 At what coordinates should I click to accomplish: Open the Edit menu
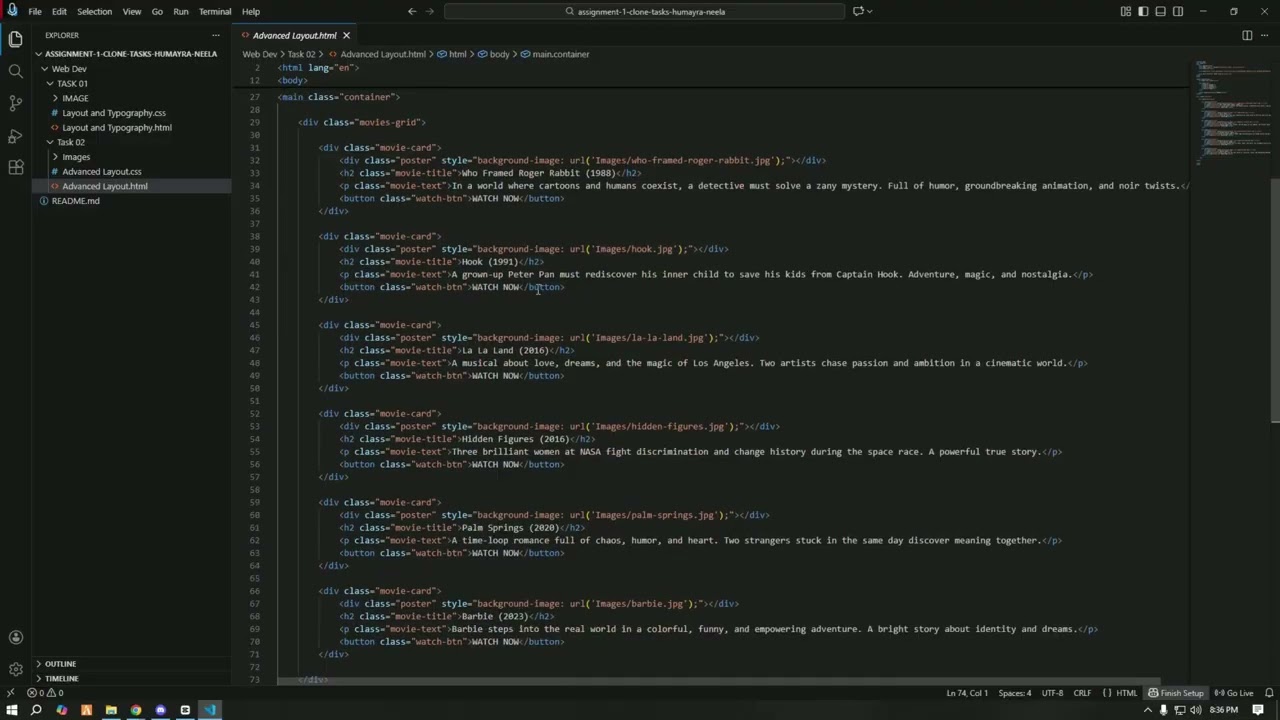[x=59, y=11]
